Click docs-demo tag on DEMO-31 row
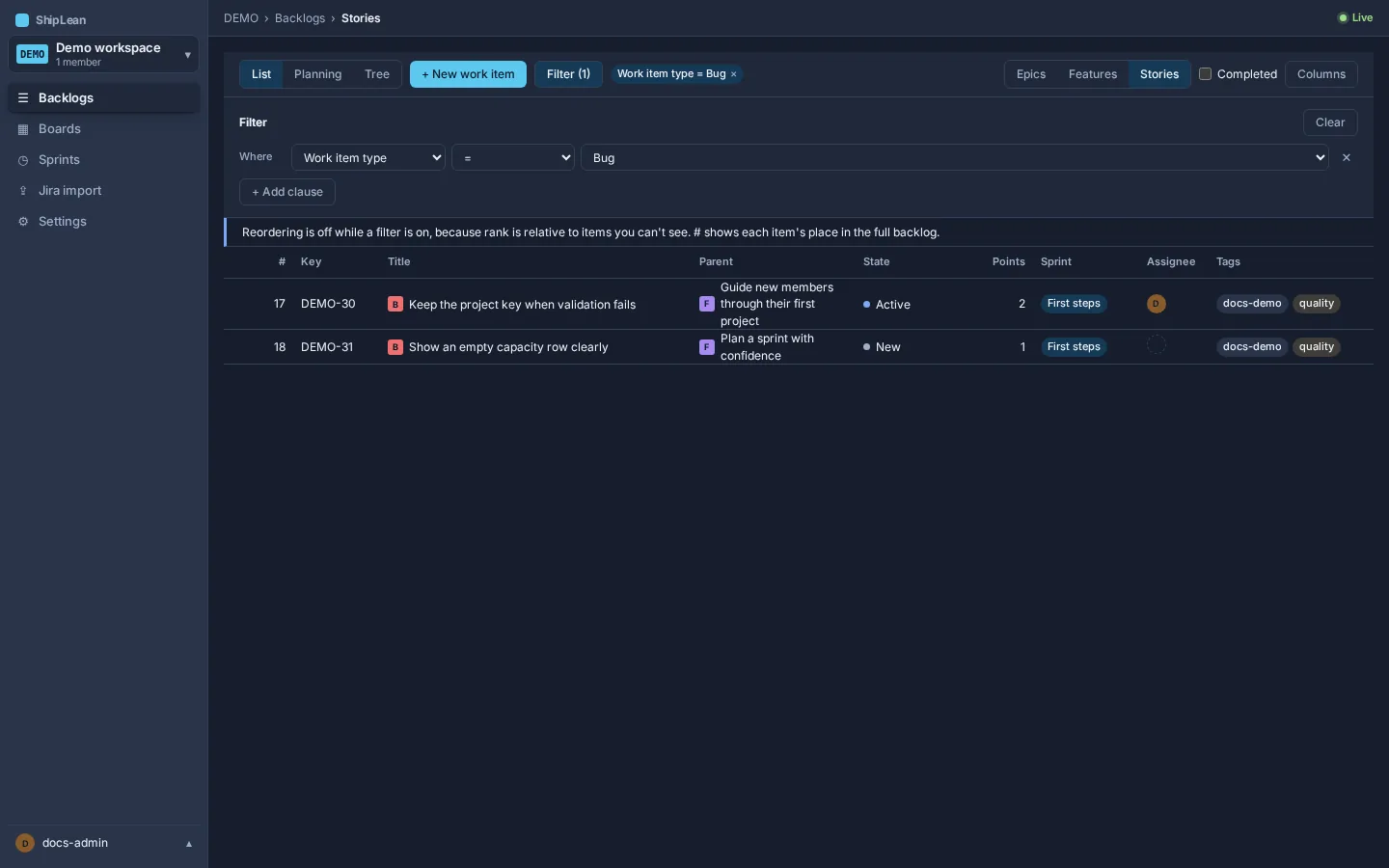This screenshot has width=1389, height=868. coord(1252,347)
